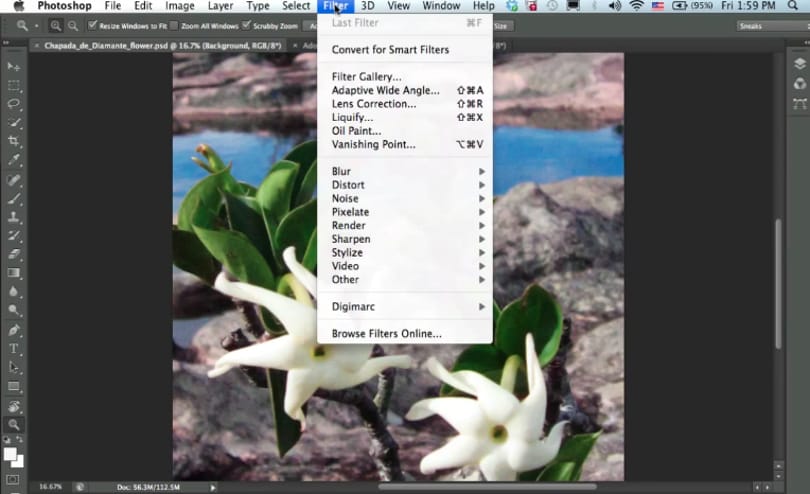This screenshot has height=494, width=810.
Task: Toggle Quick Mask mode icon
Action: point(13,480)
